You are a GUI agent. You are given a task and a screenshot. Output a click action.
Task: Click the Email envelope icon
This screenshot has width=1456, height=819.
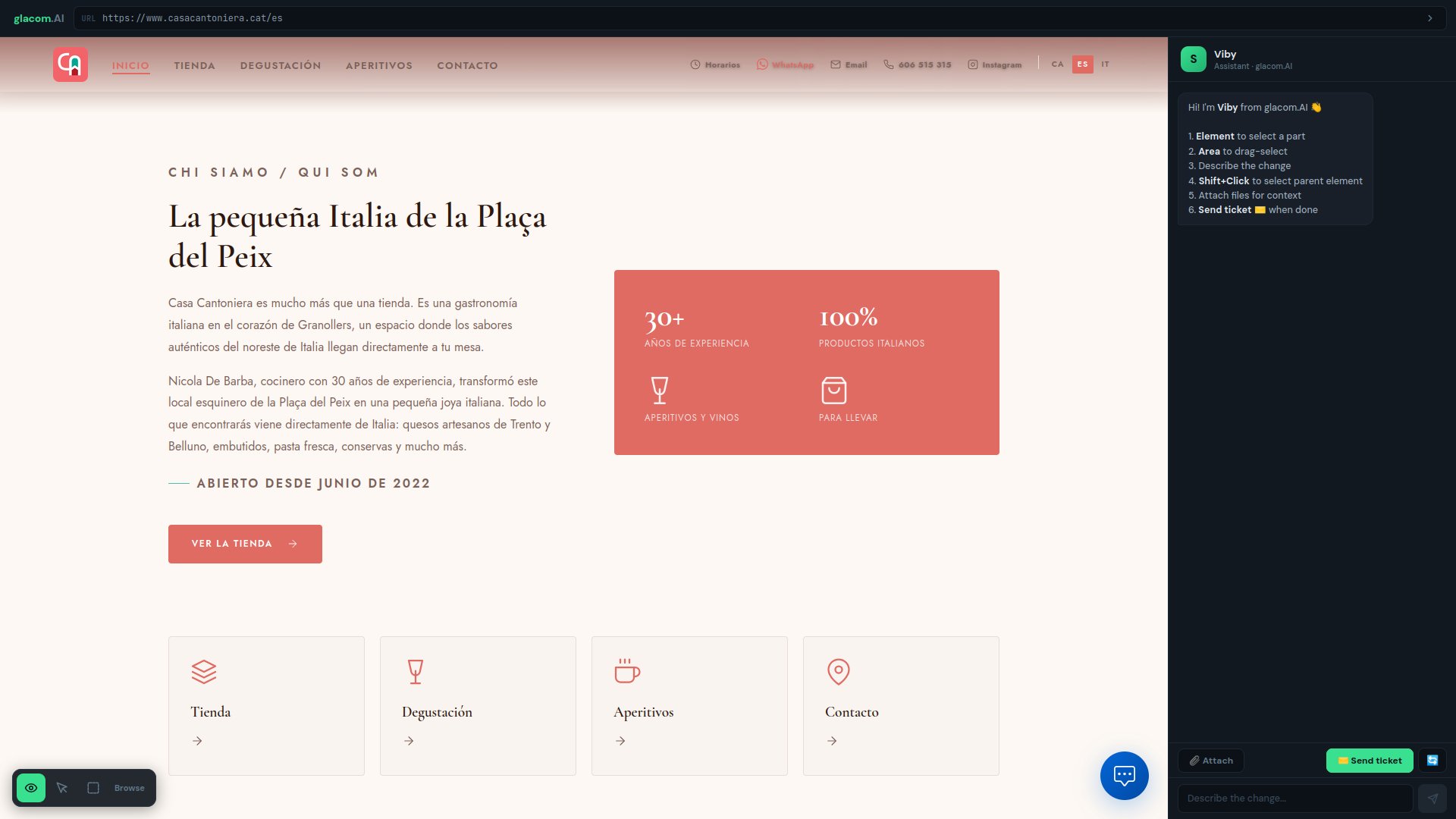836,64
